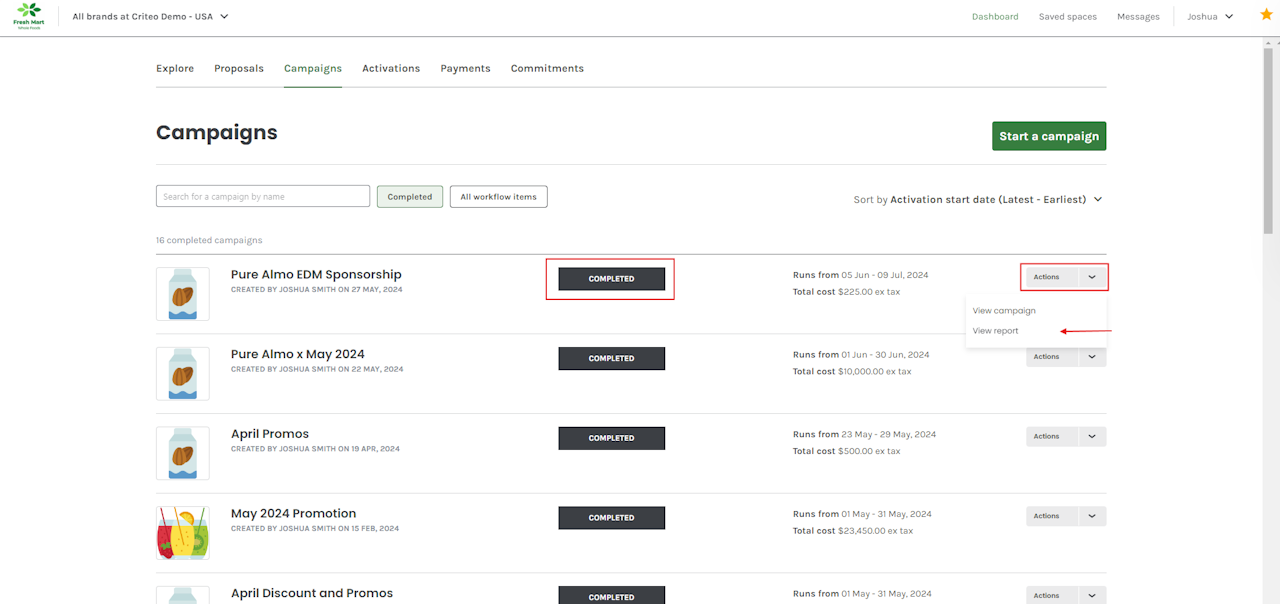Open Saved spaces
Viewport: 1280px width, 604px height.
(1067, 16)
